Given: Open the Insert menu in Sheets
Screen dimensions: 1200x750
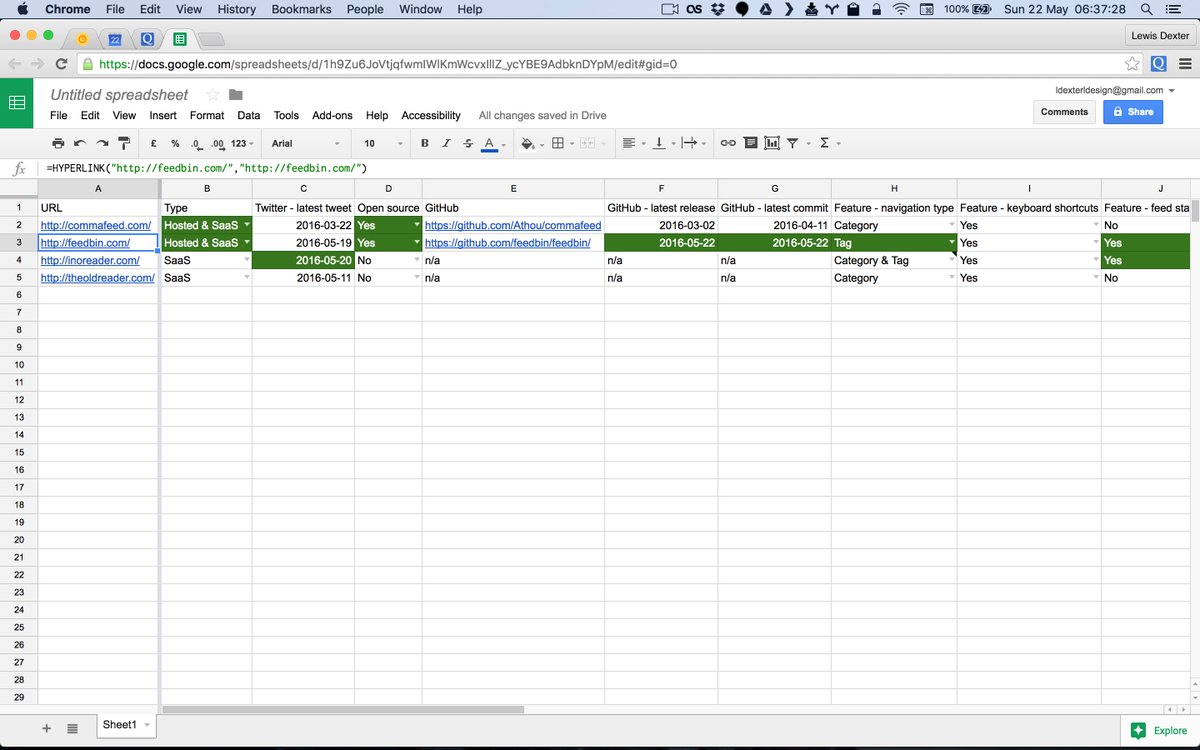Looking at the screenshot, I should 163,115.
